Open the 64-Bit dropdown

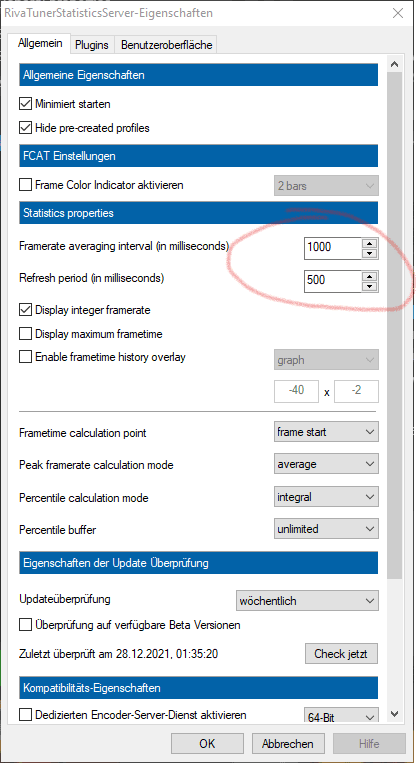[341, 717]
